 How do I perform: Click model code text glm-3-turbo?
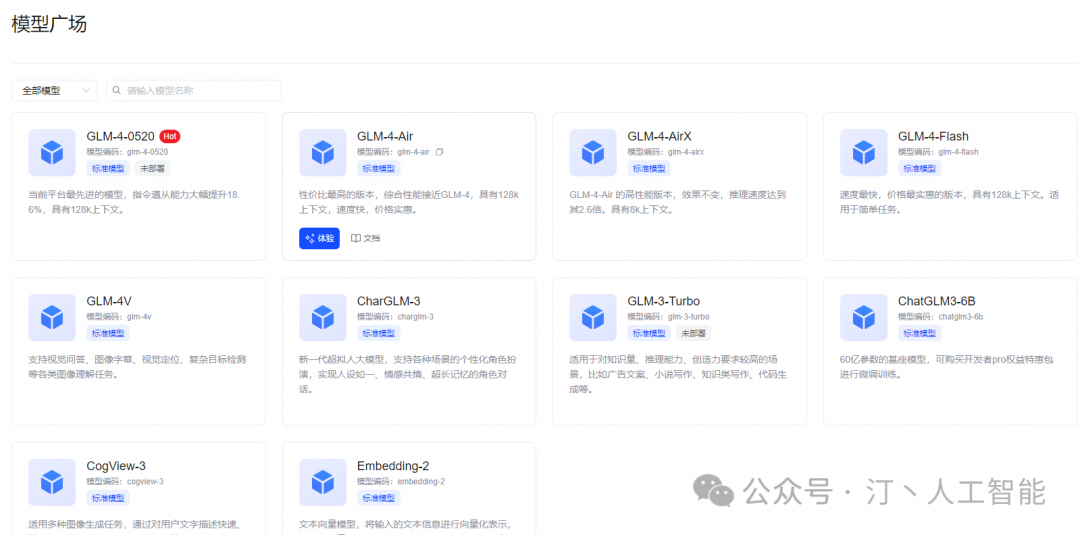(x=689, y=317)
